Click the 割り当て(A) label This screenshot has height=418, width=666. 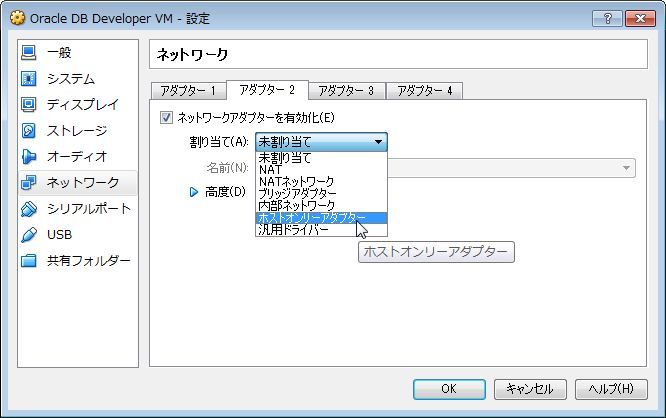coord(218,142)
